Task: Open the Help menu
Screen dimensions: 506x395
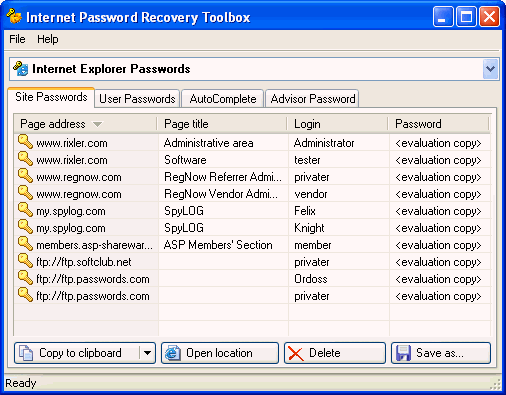Action: [x=48, y=39]
